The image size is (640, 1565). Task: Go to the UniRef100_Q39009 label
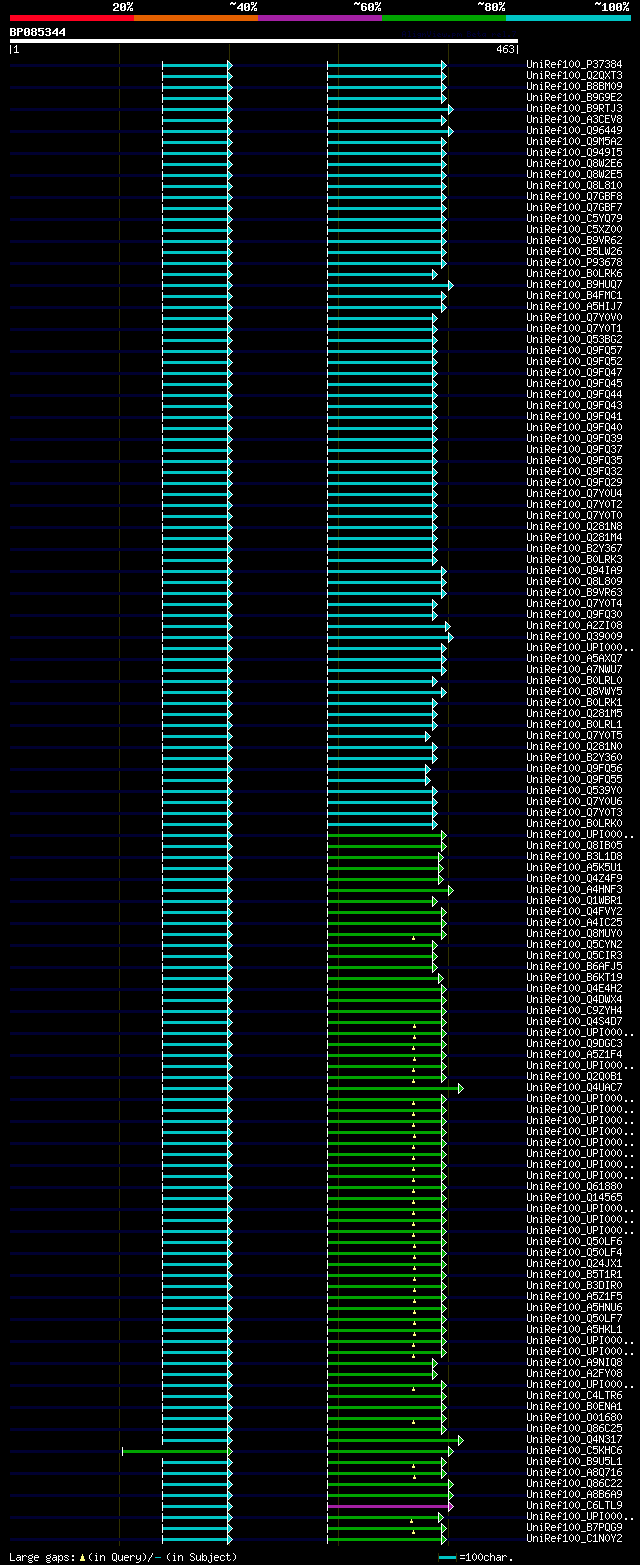point(574,637)
